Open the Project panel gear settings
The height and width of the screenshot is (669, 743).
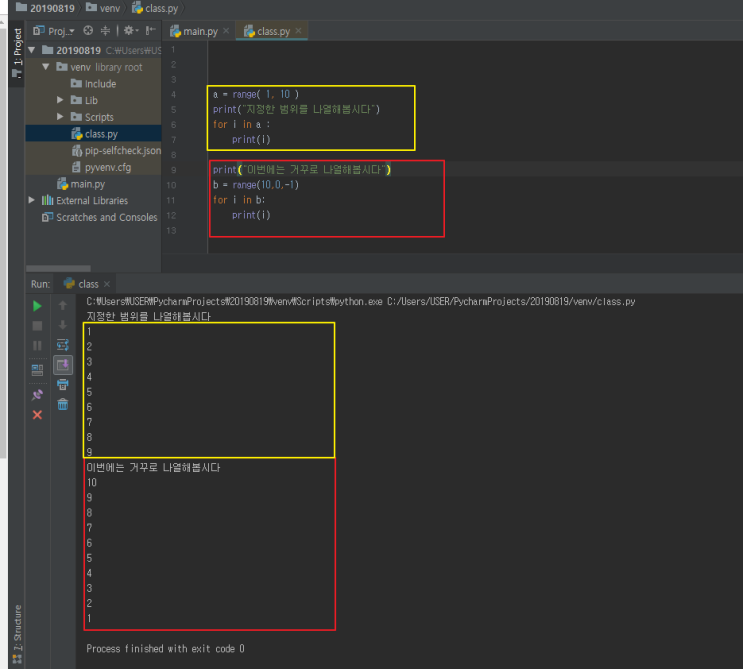tap(130, 31)
